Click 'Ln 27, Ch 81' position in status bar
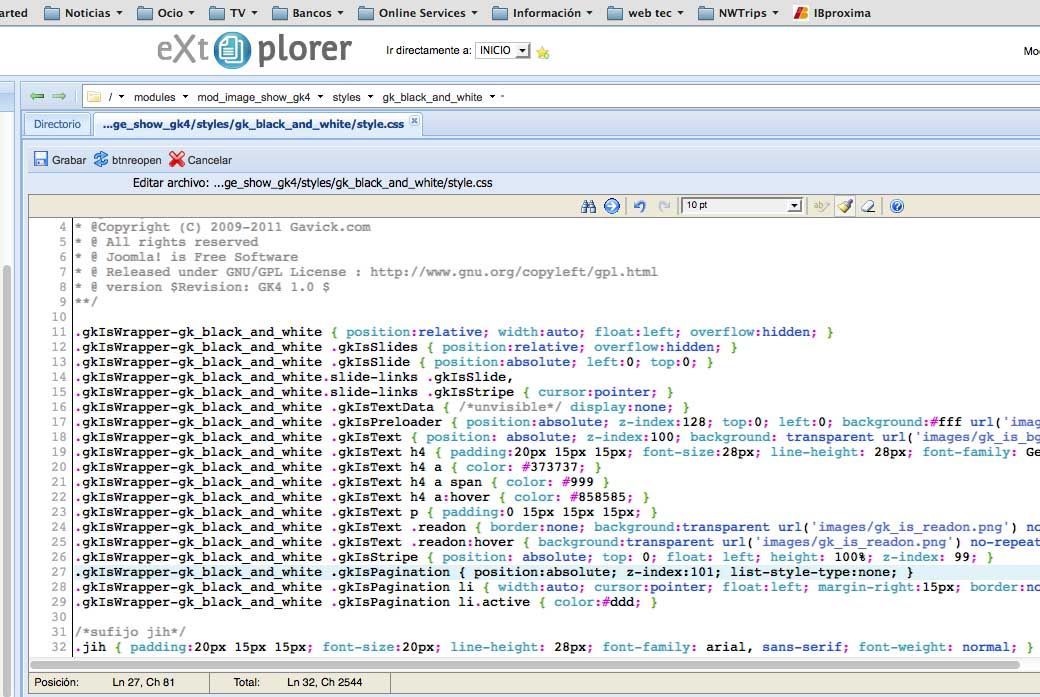 click(143, 682)
